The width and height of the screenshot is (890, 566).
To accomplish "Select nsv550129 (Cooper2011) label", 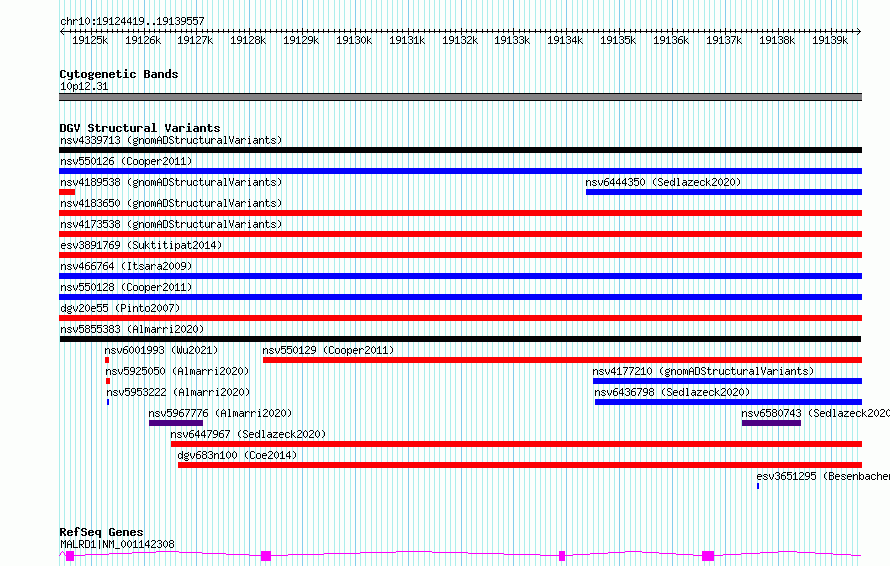I will [328, 350].
